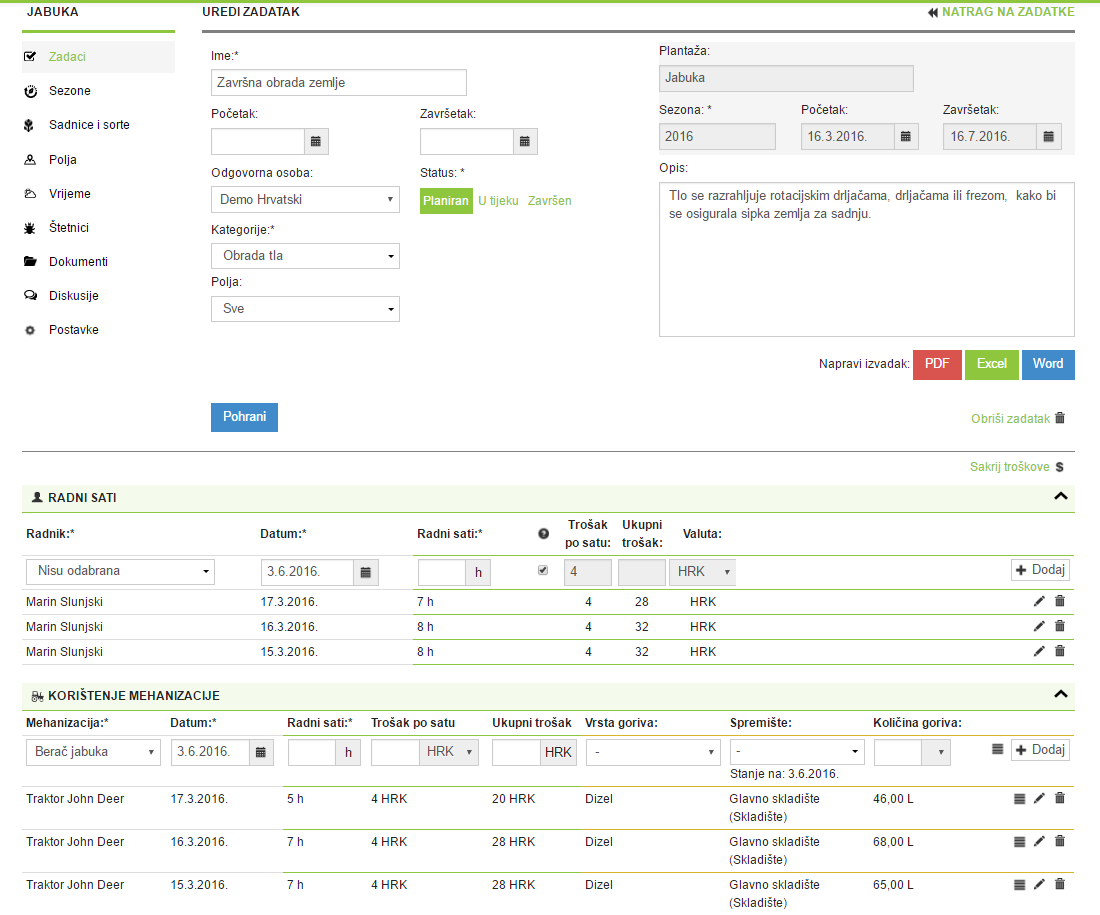This screenshot has width=1100, height=915.
Task: Click the Pohrani save button
Action: [244, 418]
